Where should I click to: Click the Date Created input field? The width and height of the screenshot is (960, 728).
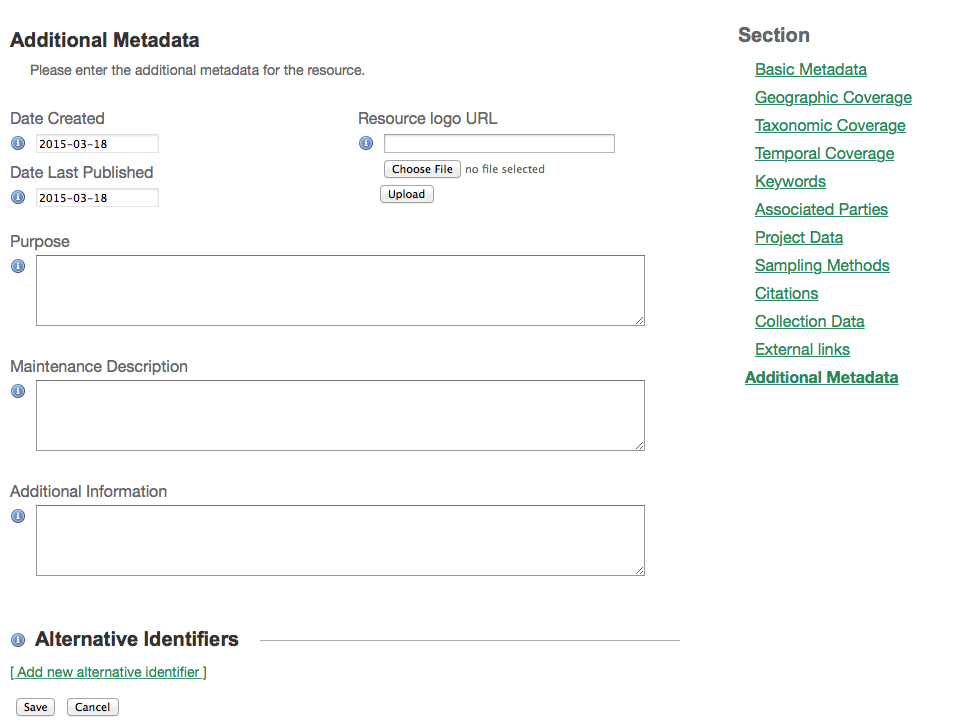(97, 143)
